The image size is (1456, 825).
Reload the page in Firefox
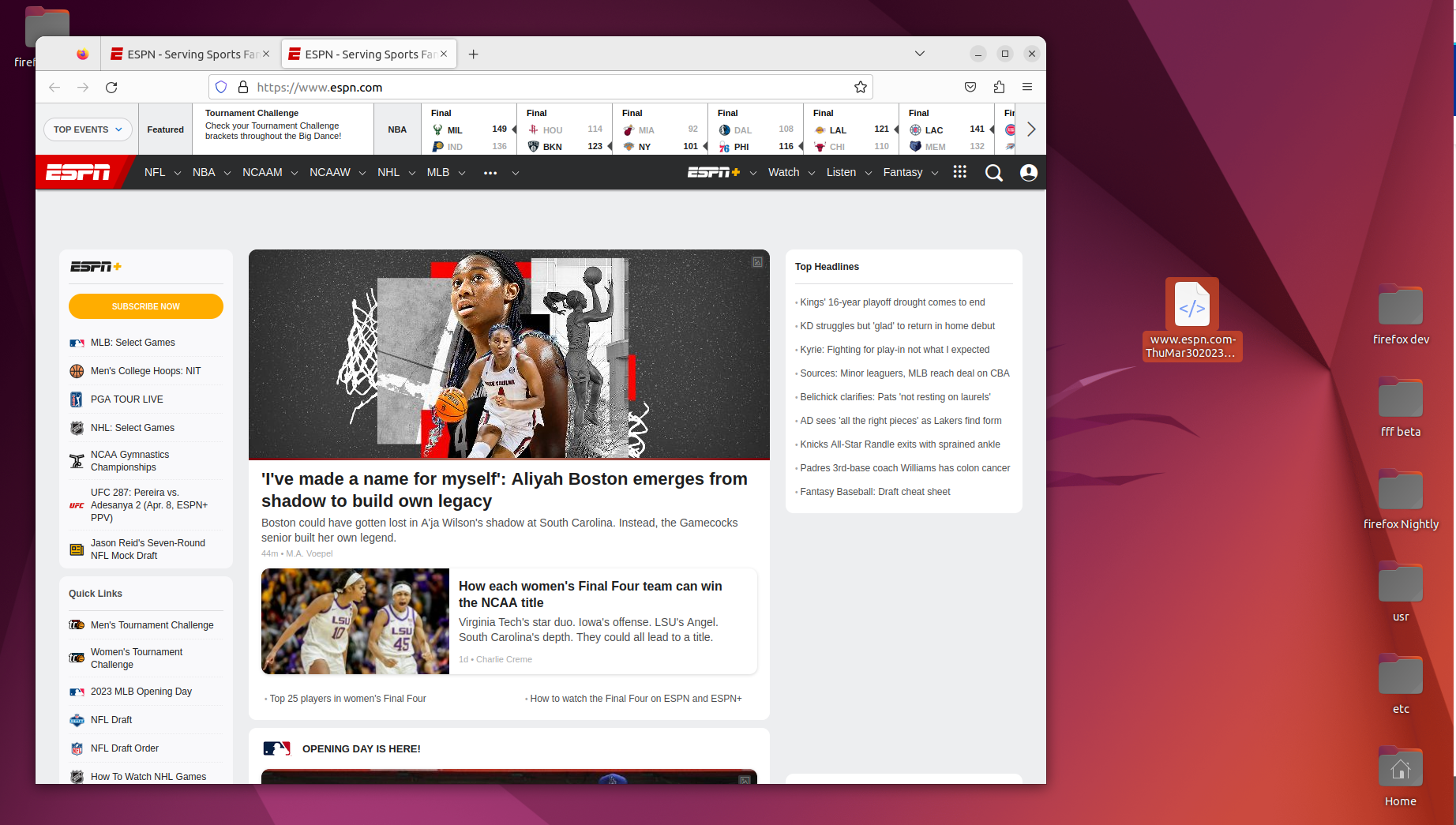click(x=111, y=87)
